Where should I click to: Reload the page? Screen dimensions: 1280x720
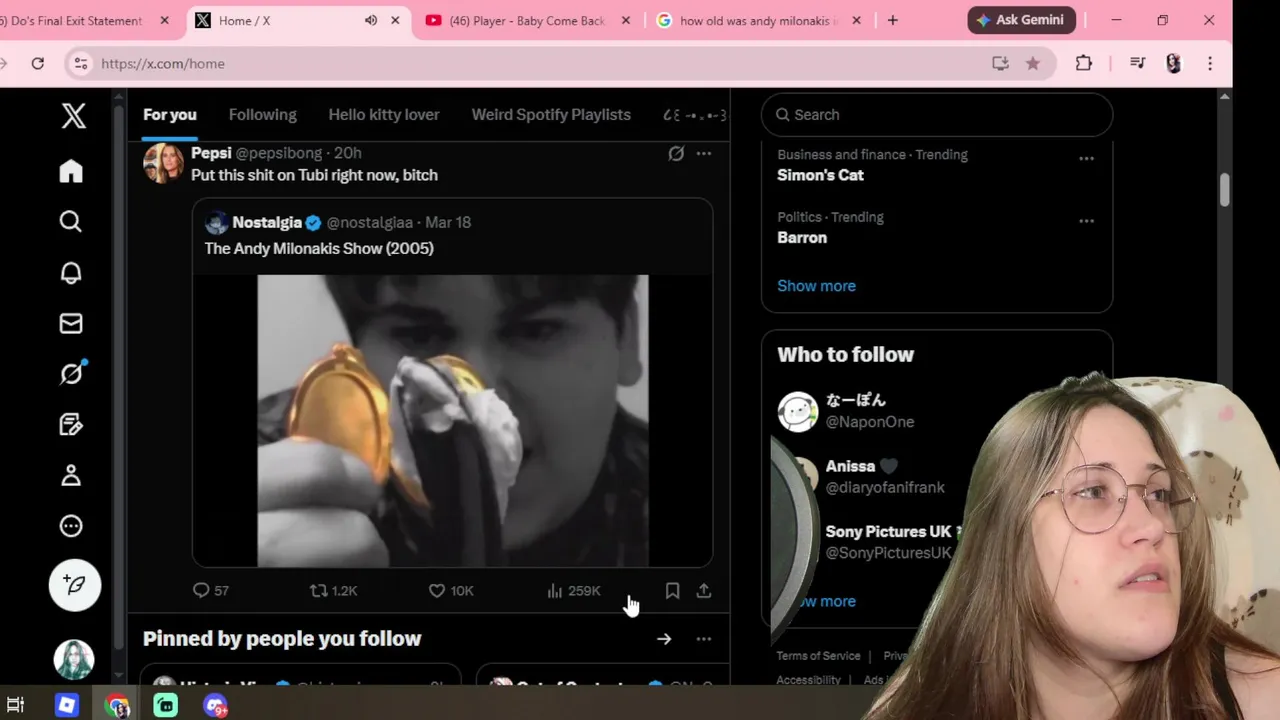click(38, 63)
